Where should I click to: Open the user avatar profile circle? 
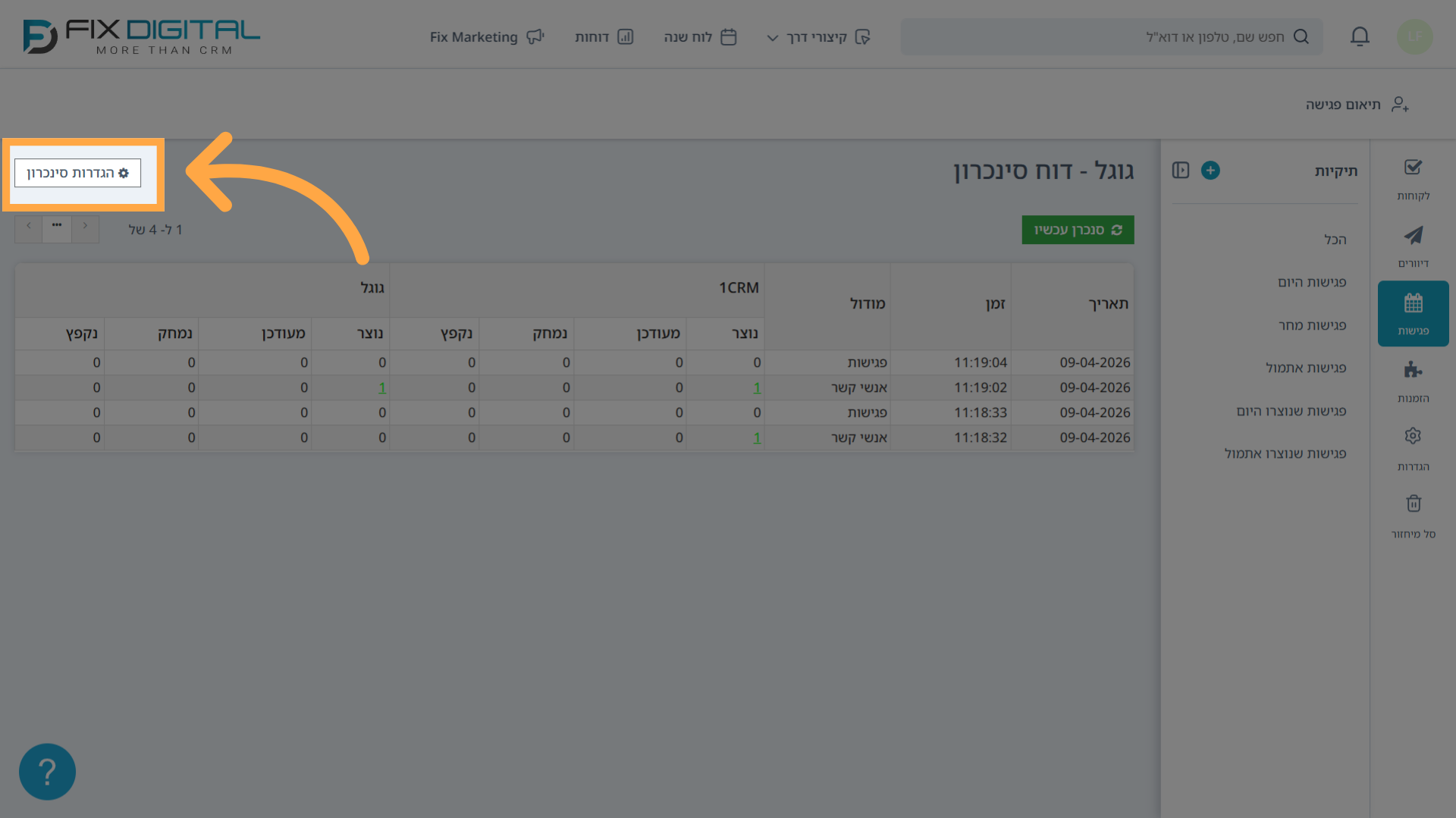[x=1414, y=36]
